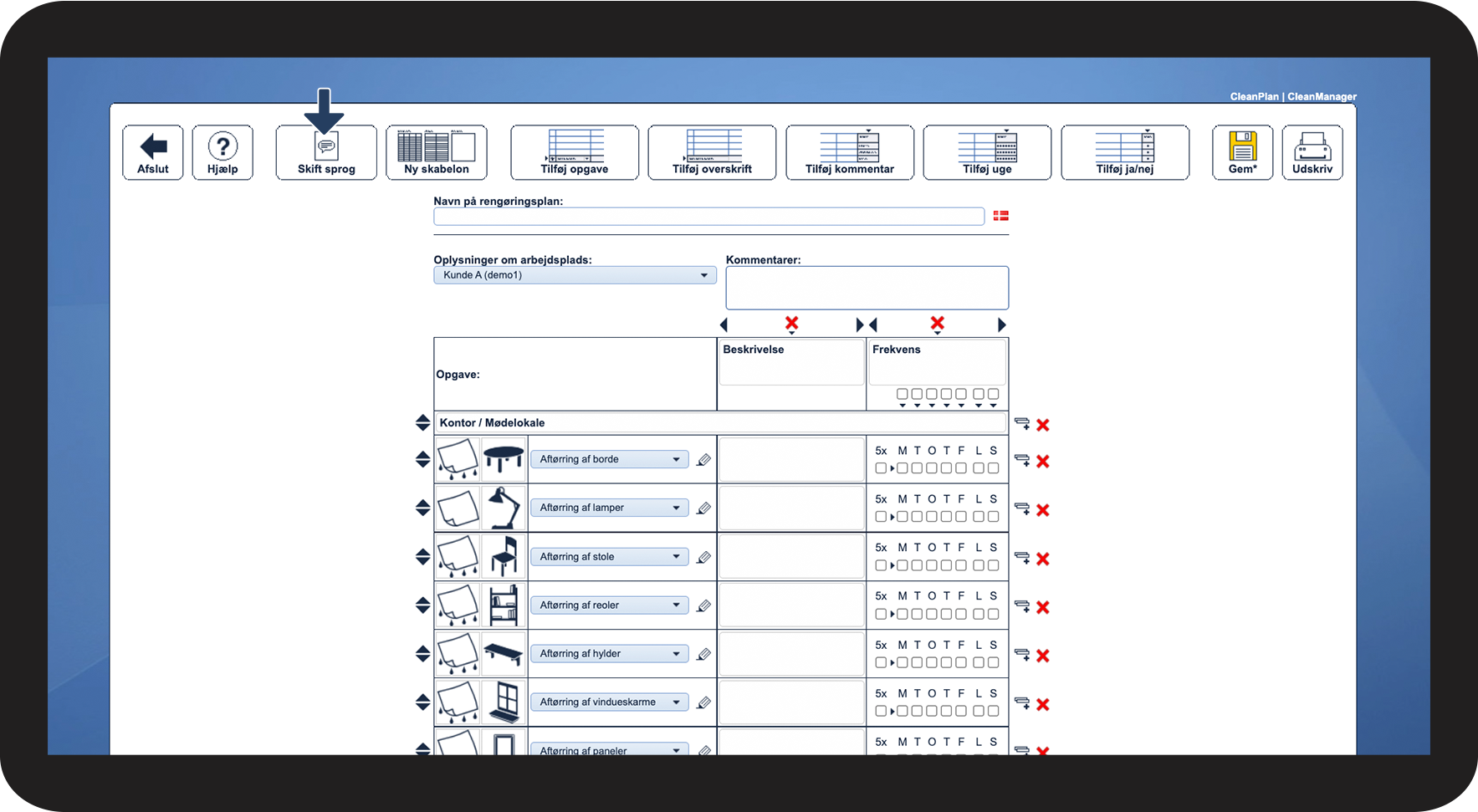
Task: Open the Kunde A (demo1) workplace dropdown
Action: click(x=575, y=275)
